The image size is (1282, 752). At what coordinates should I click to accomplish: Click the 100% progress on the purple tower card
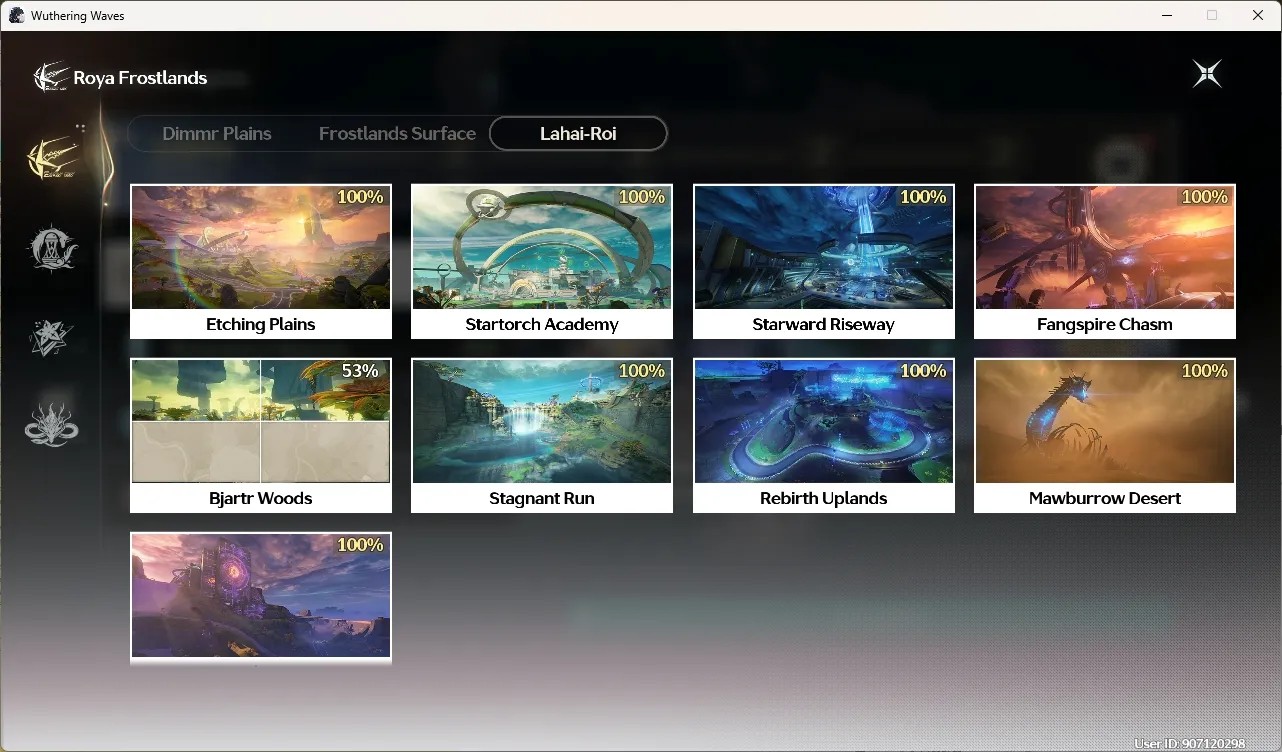coord(360,545)
